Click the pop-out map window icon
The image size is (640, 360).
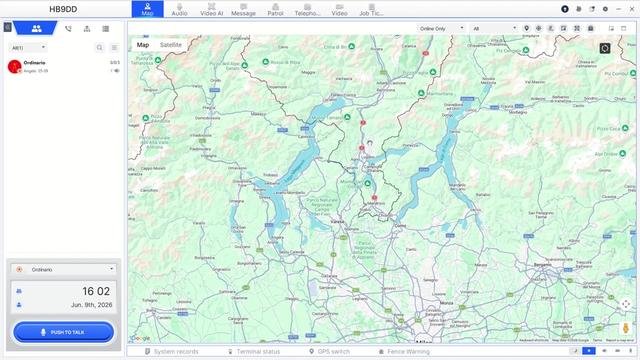611,28
